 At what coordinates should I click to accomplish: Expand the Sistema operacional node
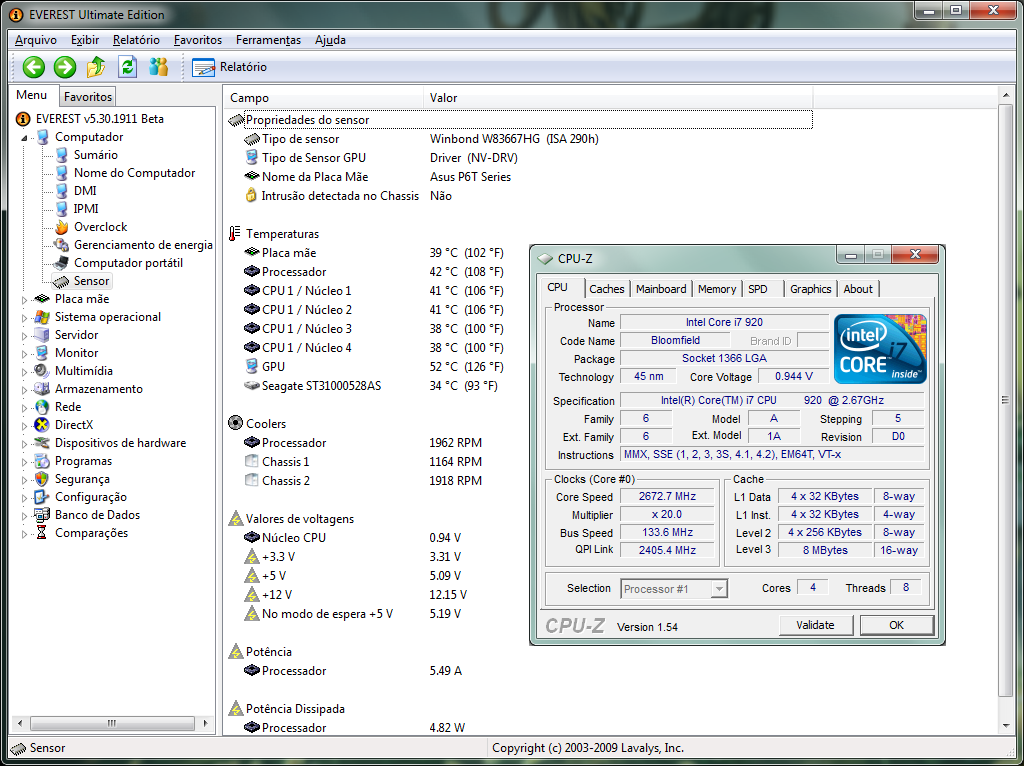click(24, 317)
